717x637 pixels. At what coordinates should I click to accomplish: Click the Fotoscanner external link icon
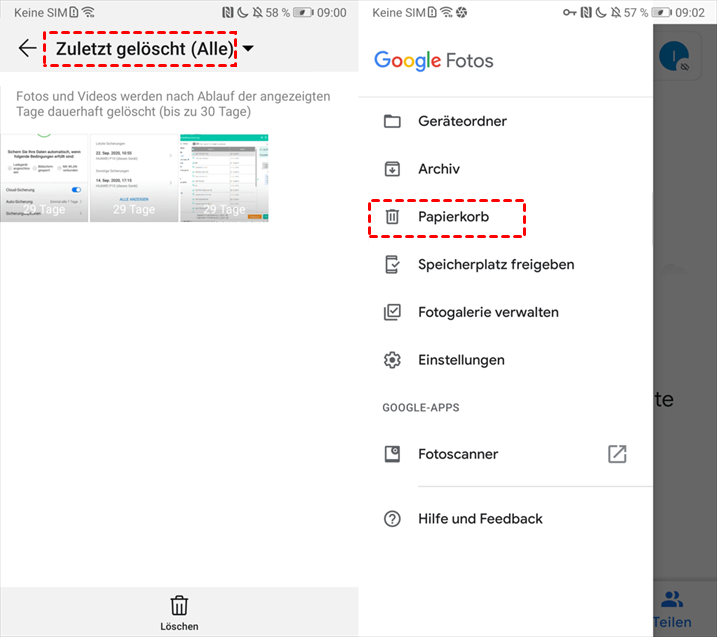[x=617, y=454]
